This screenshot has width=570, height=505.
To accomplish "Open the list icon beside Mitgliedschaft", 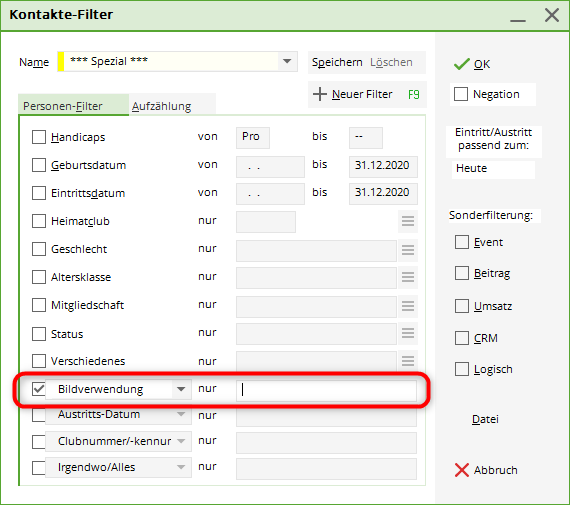I will (408, 306).
